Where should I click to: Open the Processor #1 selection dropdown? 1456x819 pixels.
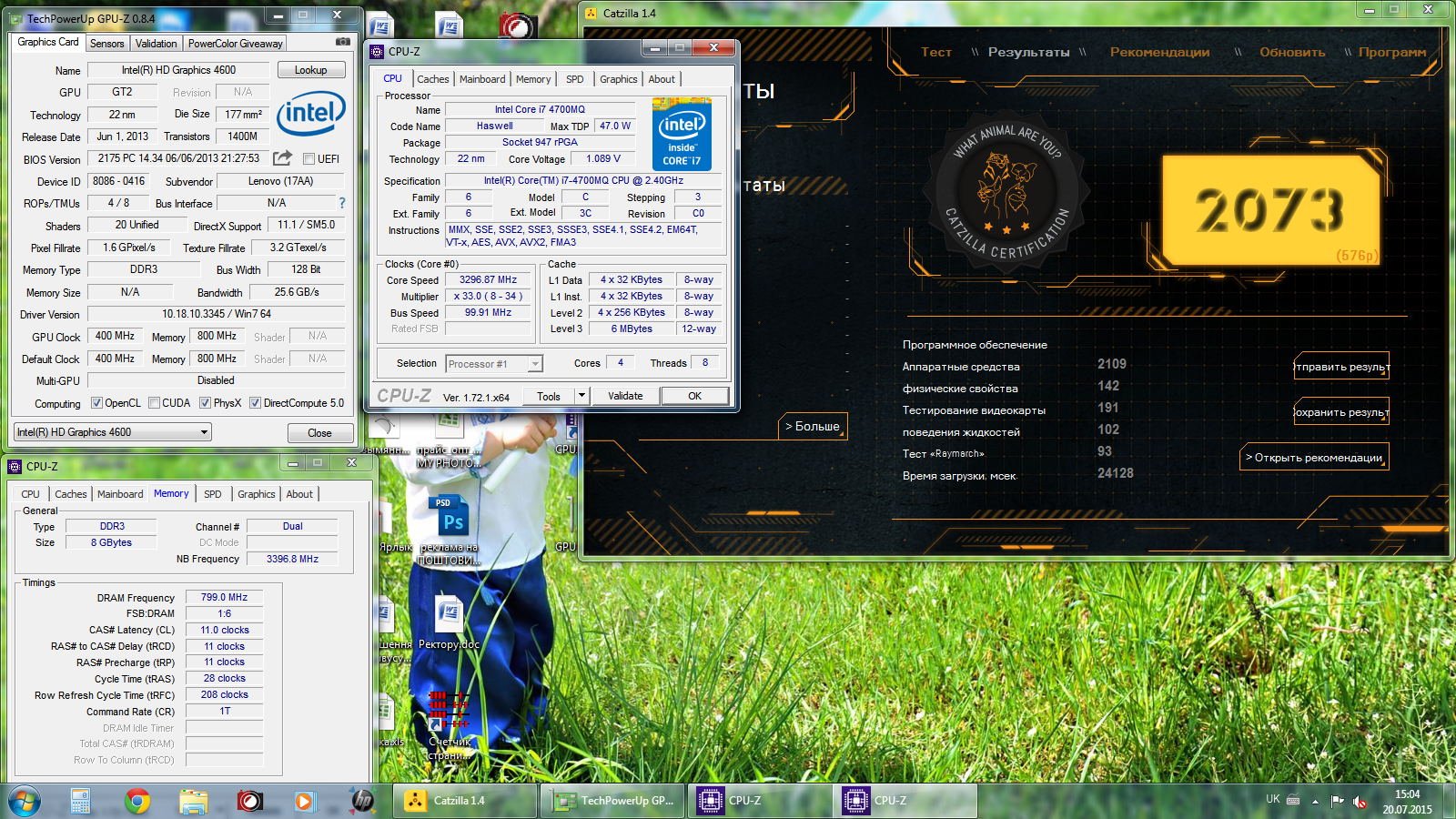point(494,364)
